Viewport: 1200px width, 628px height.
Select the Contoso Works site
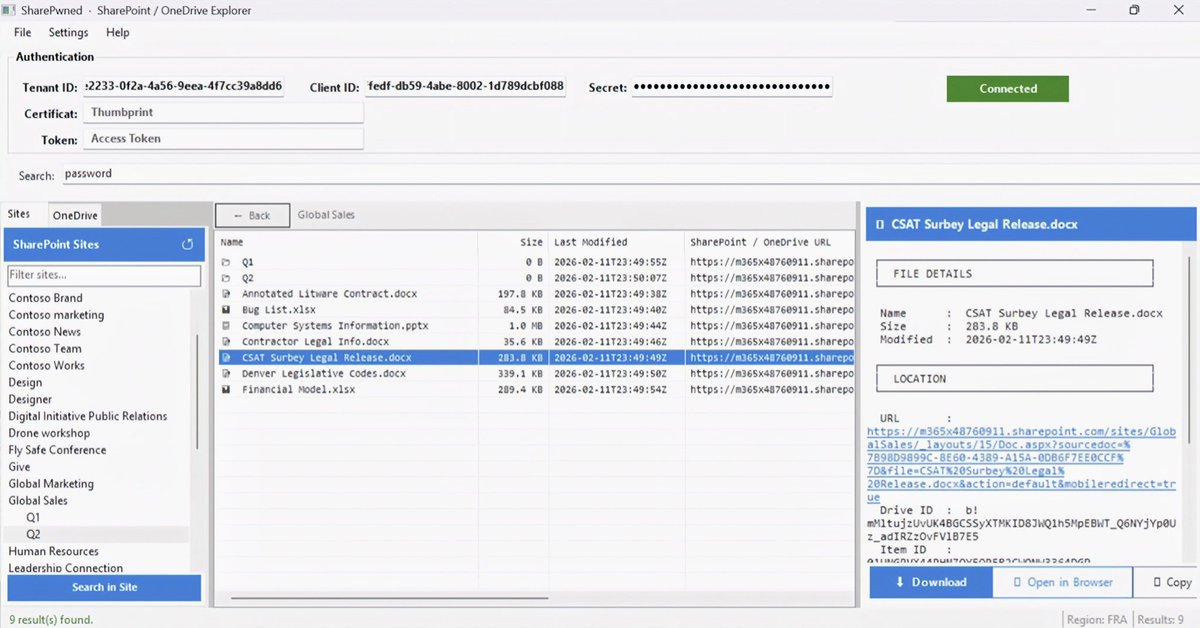coord(47,366)
